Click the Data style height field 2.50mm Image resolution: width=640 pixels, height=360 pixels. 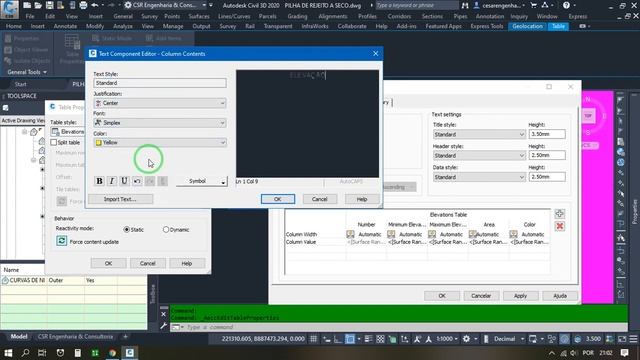coord(547,177)
